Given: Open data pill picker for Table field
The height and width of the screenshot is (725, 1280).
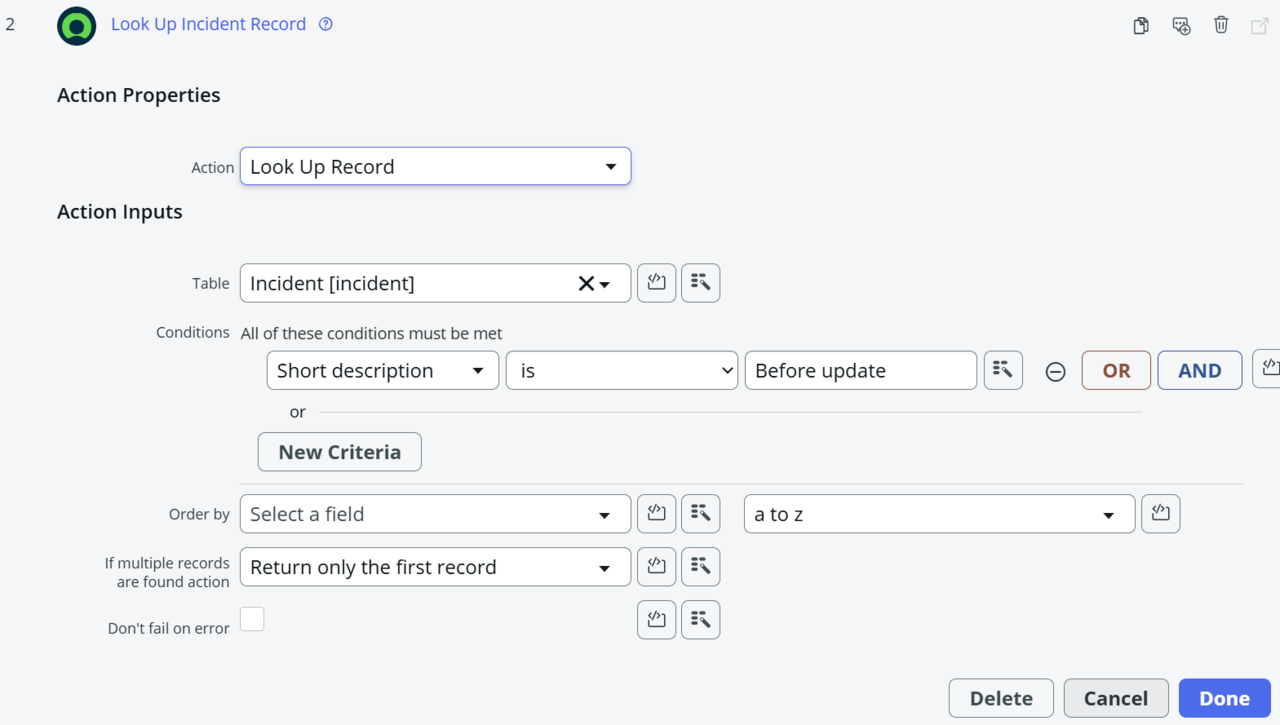Looking at the screenshot, I should pos(700,283).
